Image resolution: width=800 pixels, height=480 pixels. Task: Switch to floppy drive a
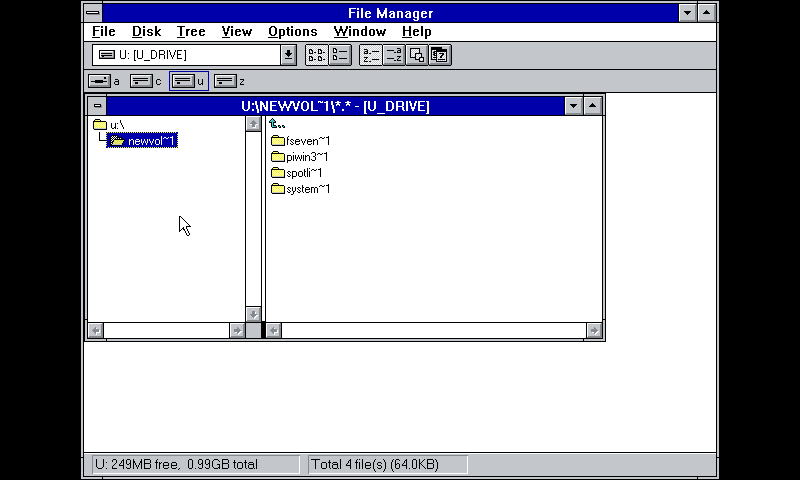[x=103, y=81]
